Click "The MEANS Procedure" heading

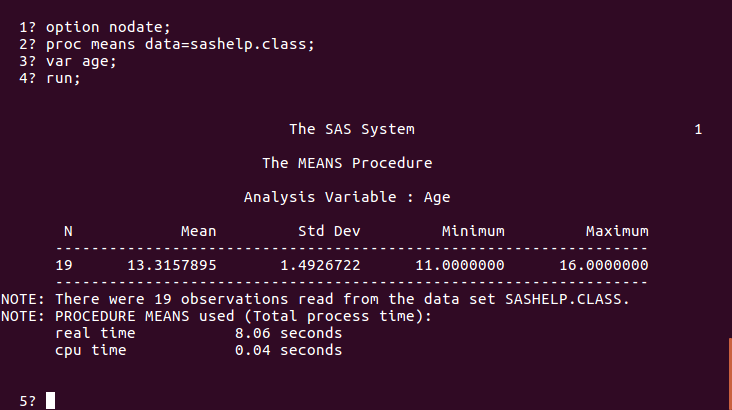347,163
